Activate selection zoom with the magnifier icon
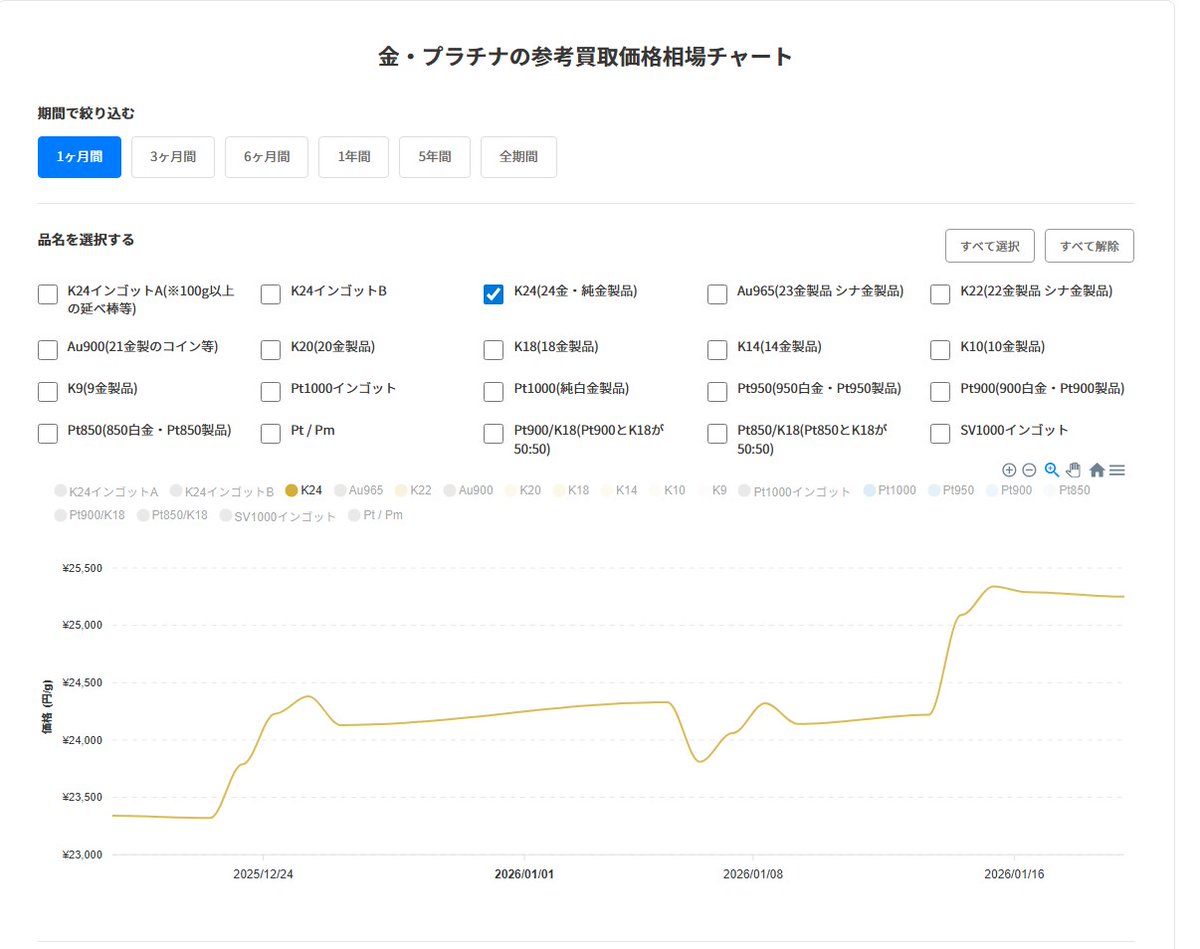The height and width of the screenshot is (949, 1200). (x=1051, y=470)
